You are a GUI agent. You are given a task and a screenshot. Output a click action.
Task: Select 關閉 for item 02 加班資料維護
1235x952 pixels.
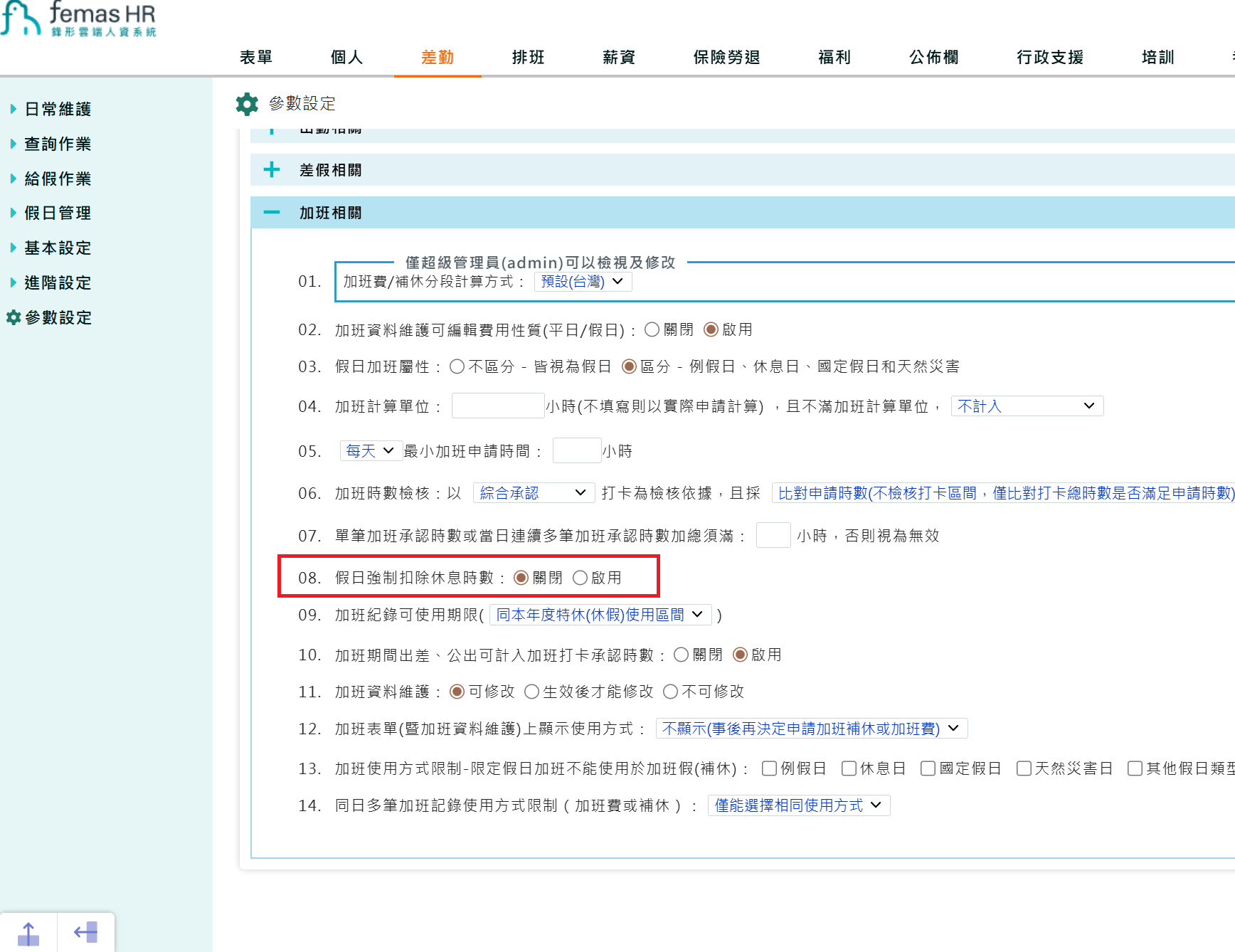click(652, 329)
